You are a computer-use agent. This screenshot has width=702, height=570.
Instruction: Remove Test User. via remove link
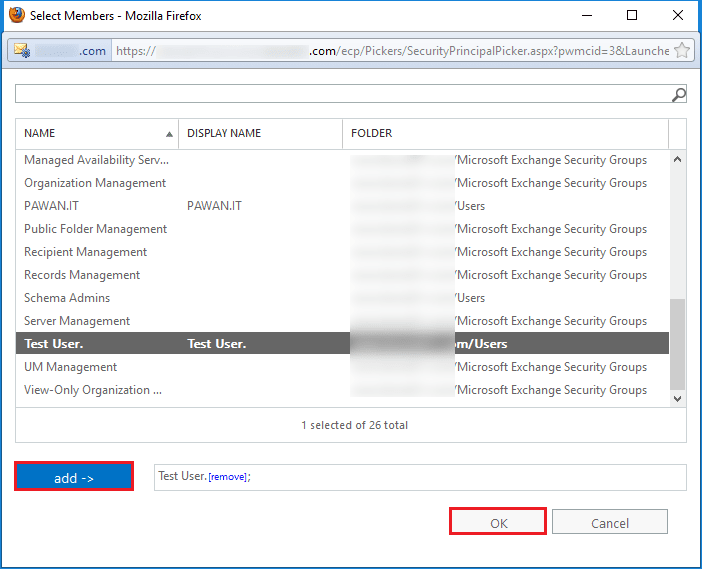coord(227,477)
